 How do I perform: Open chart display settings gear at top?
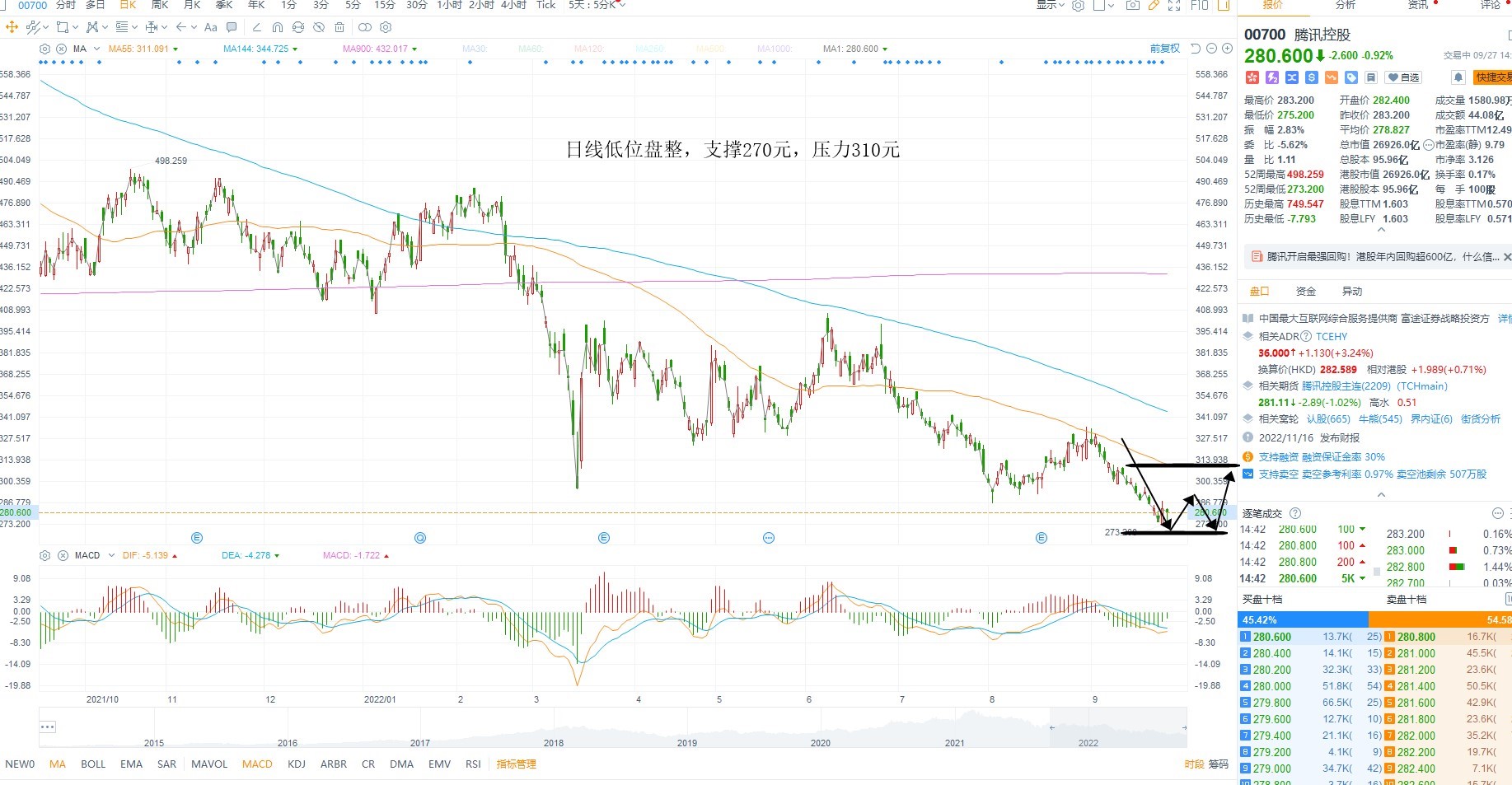(1078, 5)
